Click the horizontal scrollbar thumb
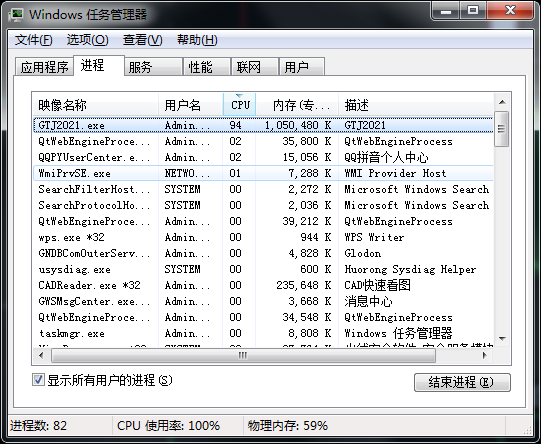 pyautogui.click(x=243, y=355)
